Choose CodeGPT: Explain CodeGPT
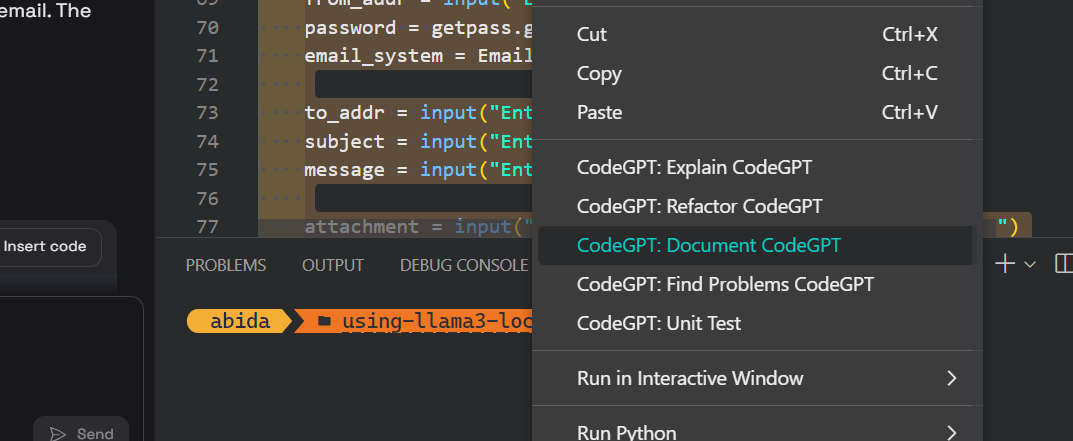This screenshot has width=1073, height=441. [694, 167]
